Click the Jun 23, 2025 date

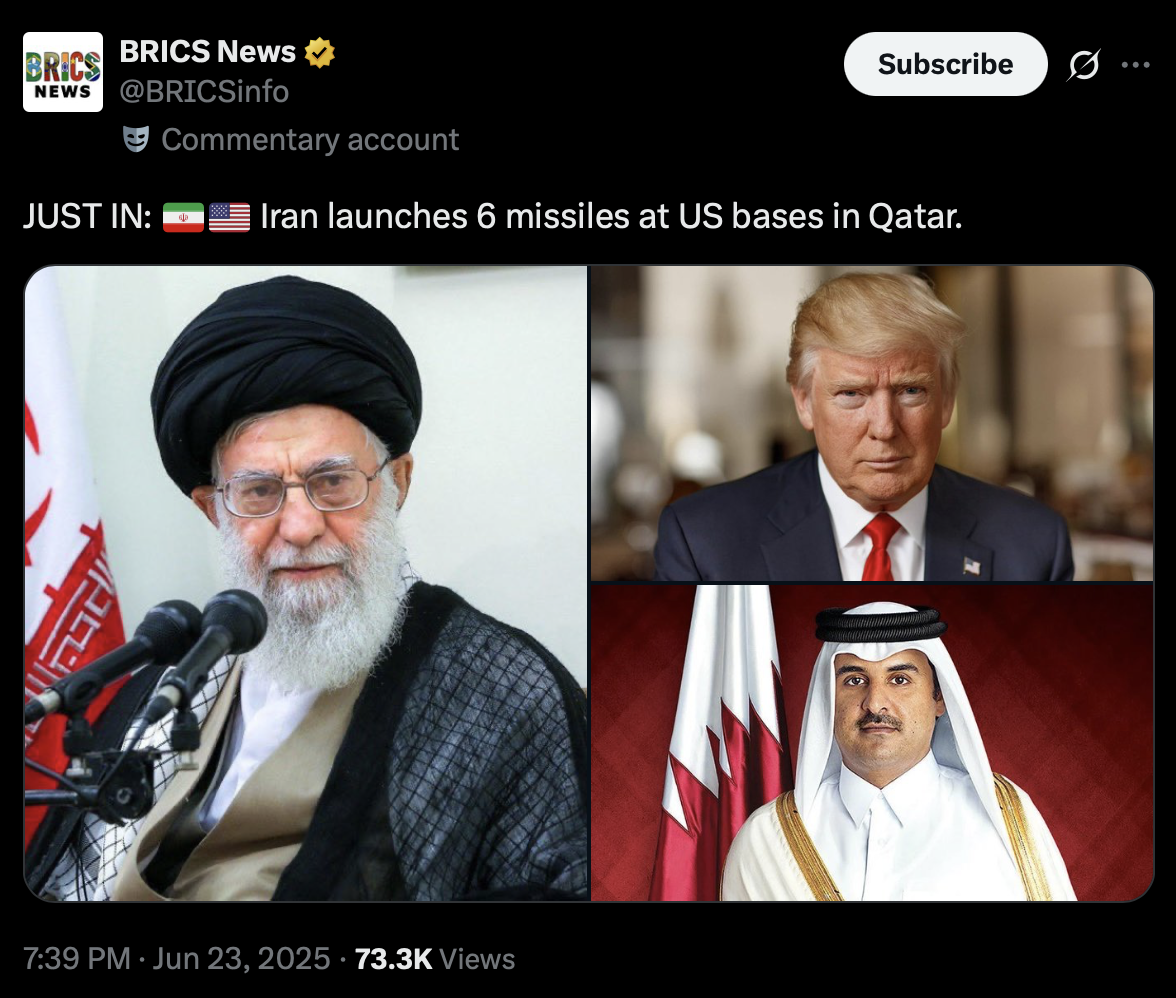click(x=241, y=959)
